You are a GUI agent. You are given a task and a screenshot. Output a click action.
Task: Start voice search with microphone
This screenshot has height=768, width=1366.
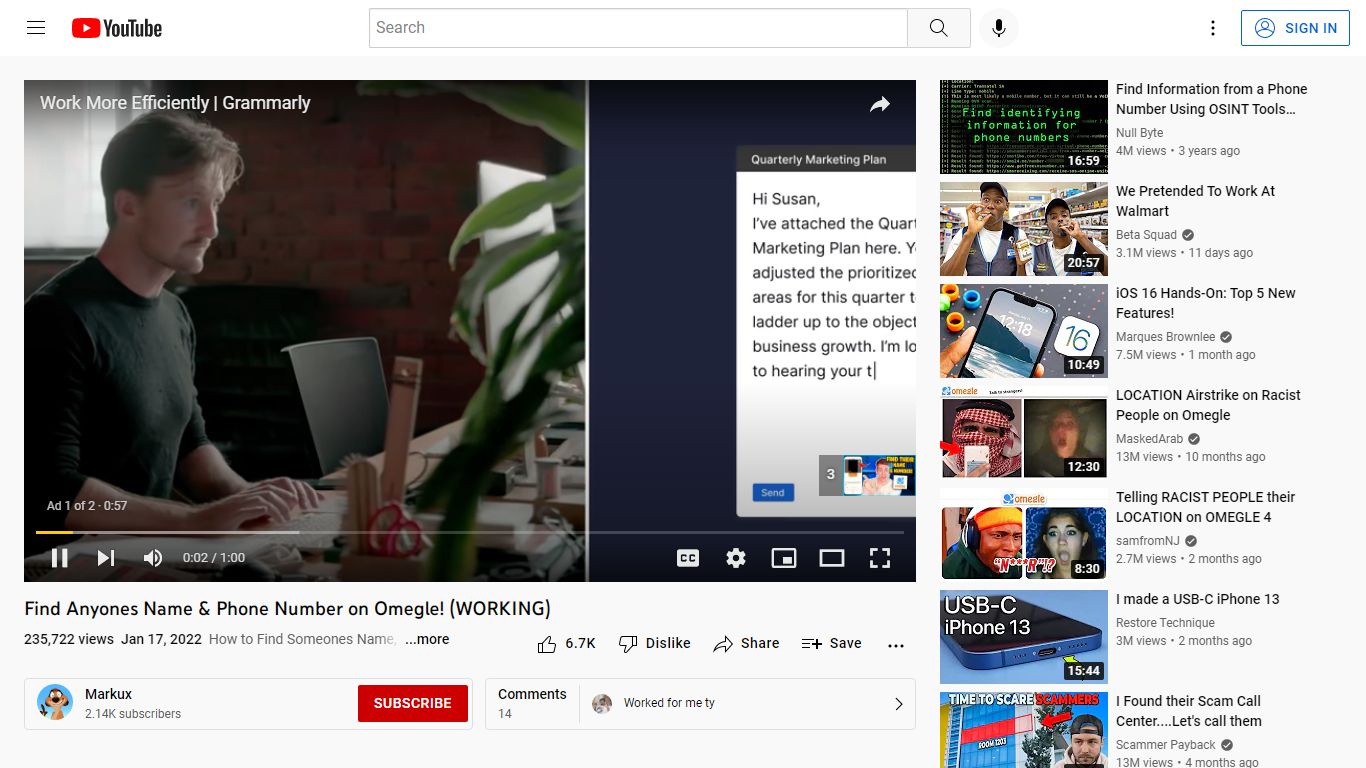(x=998, y=28)
